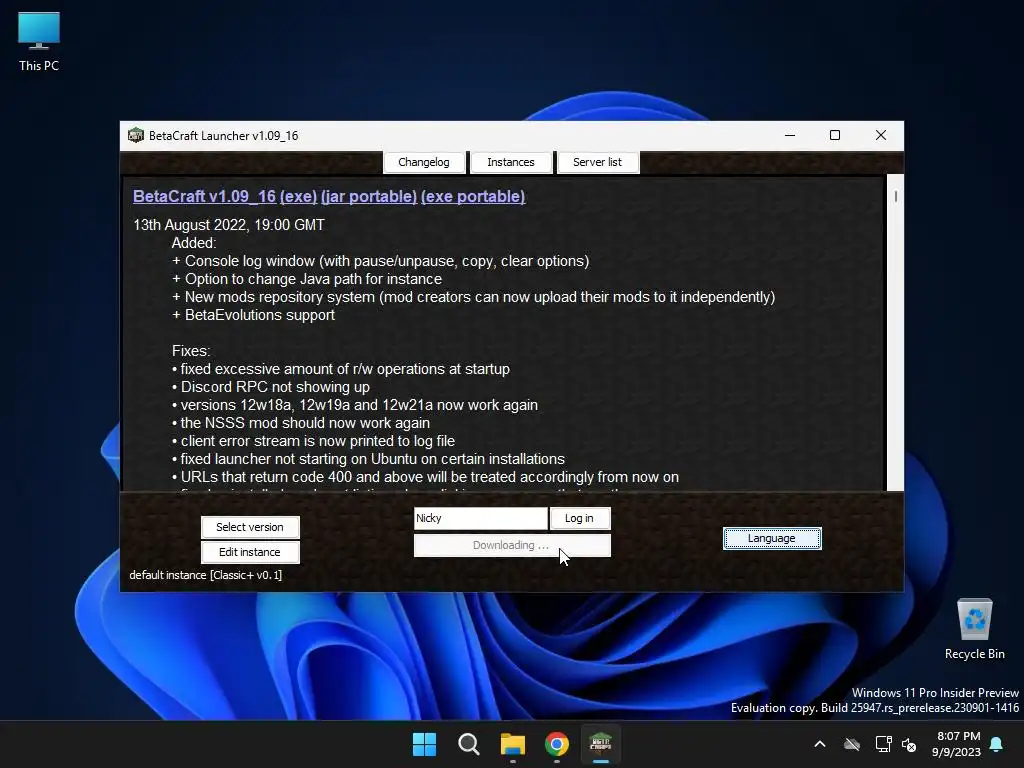
Task: Open the Windows Start menu
Action: 424,744
